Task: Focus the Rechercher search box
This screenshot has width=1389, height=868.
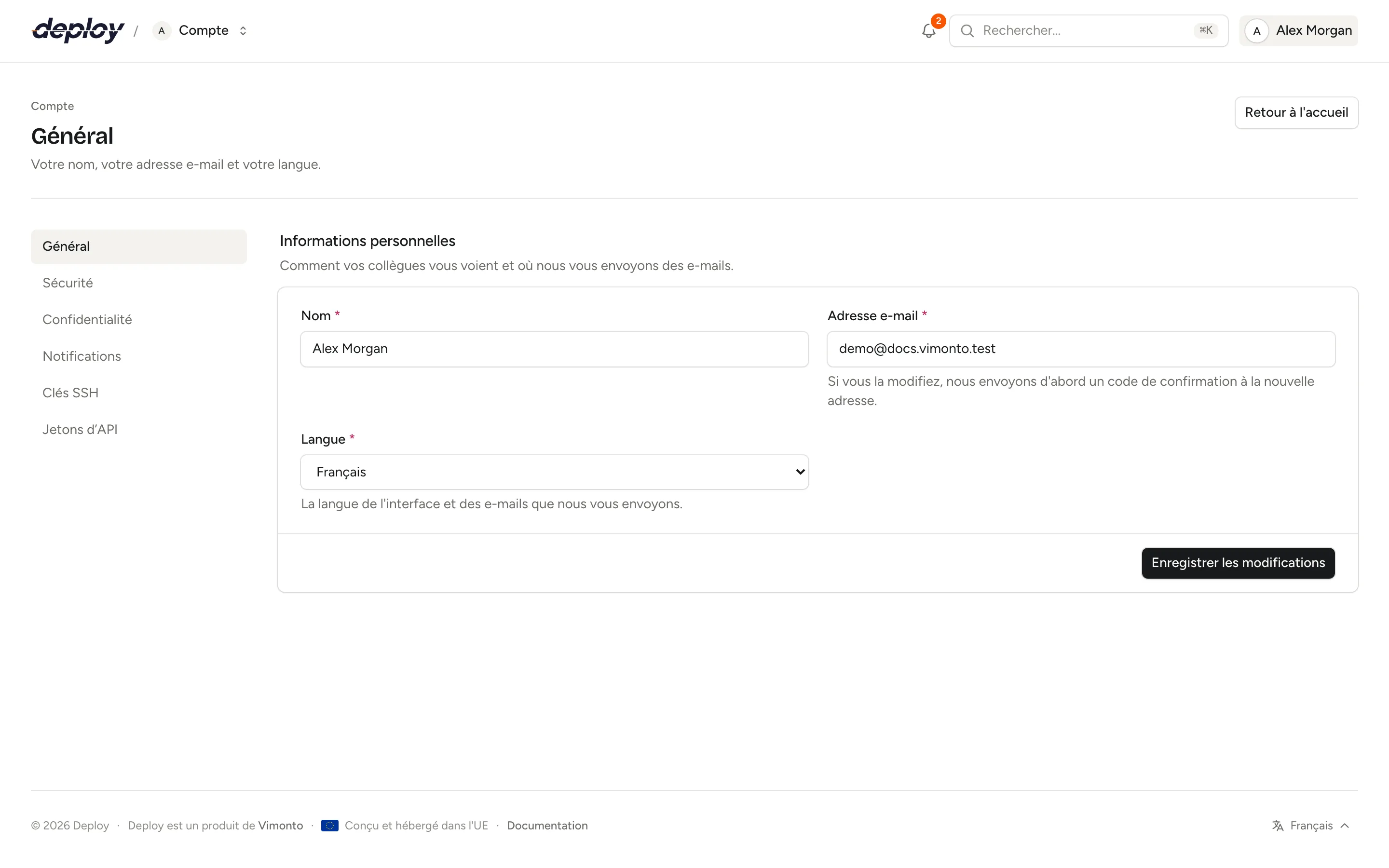Action: coord(1088,31)
